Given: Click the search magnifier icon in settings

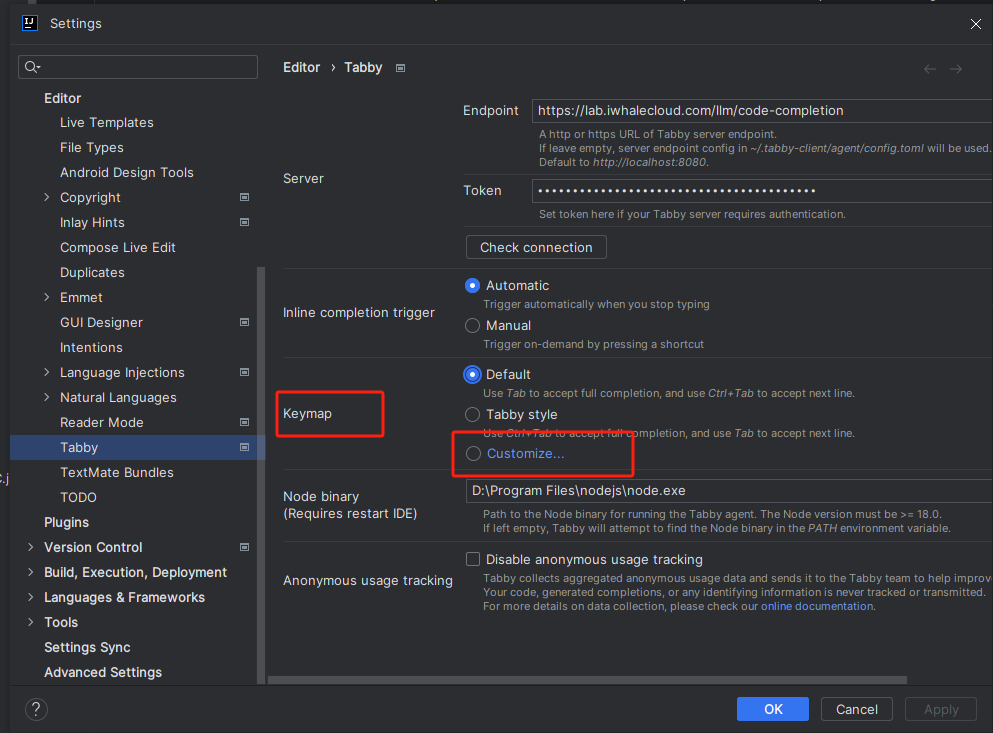Looking at the screenshot, I should click(32, 67).
